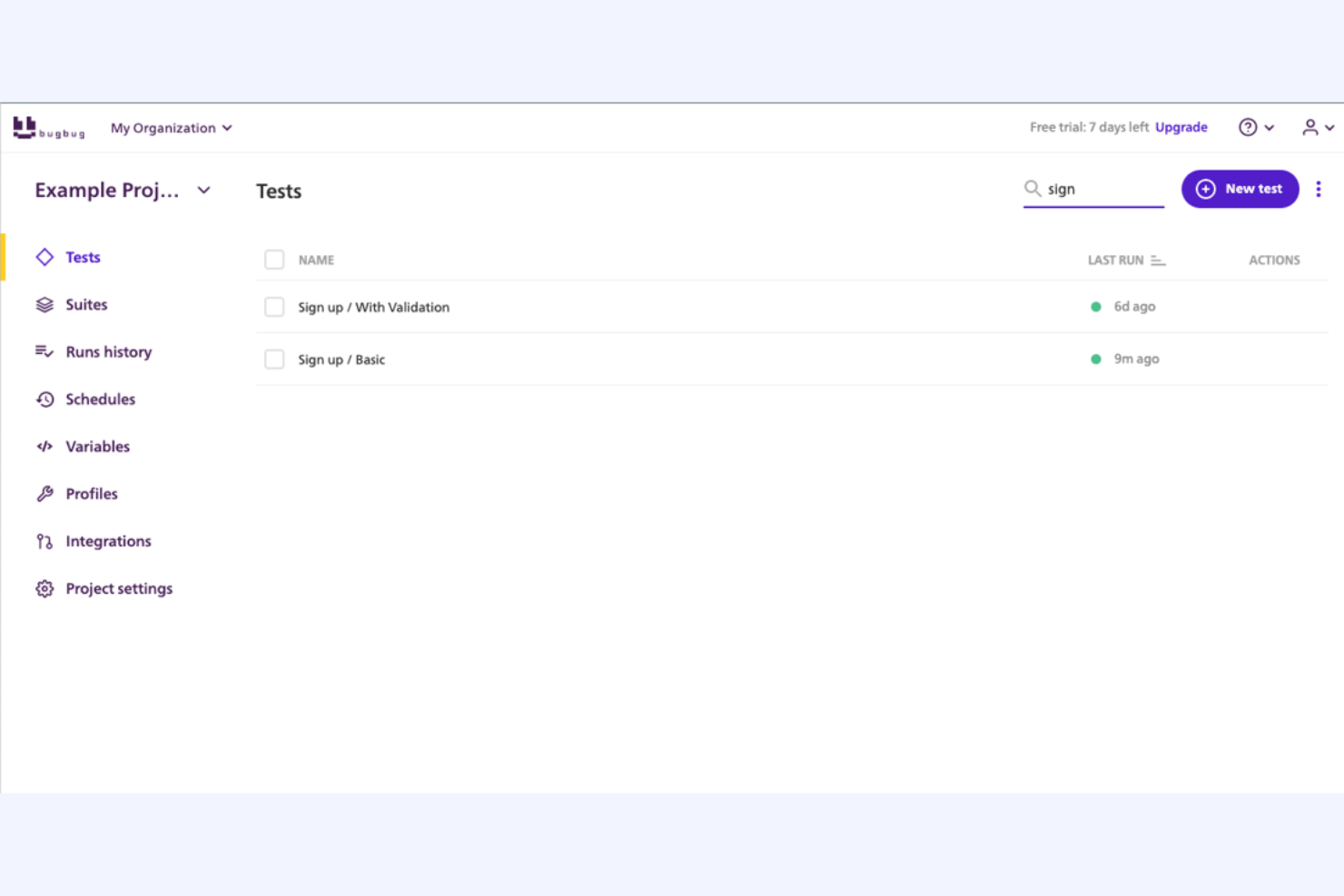The height and width of the screenshot is (896, 1344).
Task: Open the Example Project switcher dropdown
Action: tap(203, 190)
